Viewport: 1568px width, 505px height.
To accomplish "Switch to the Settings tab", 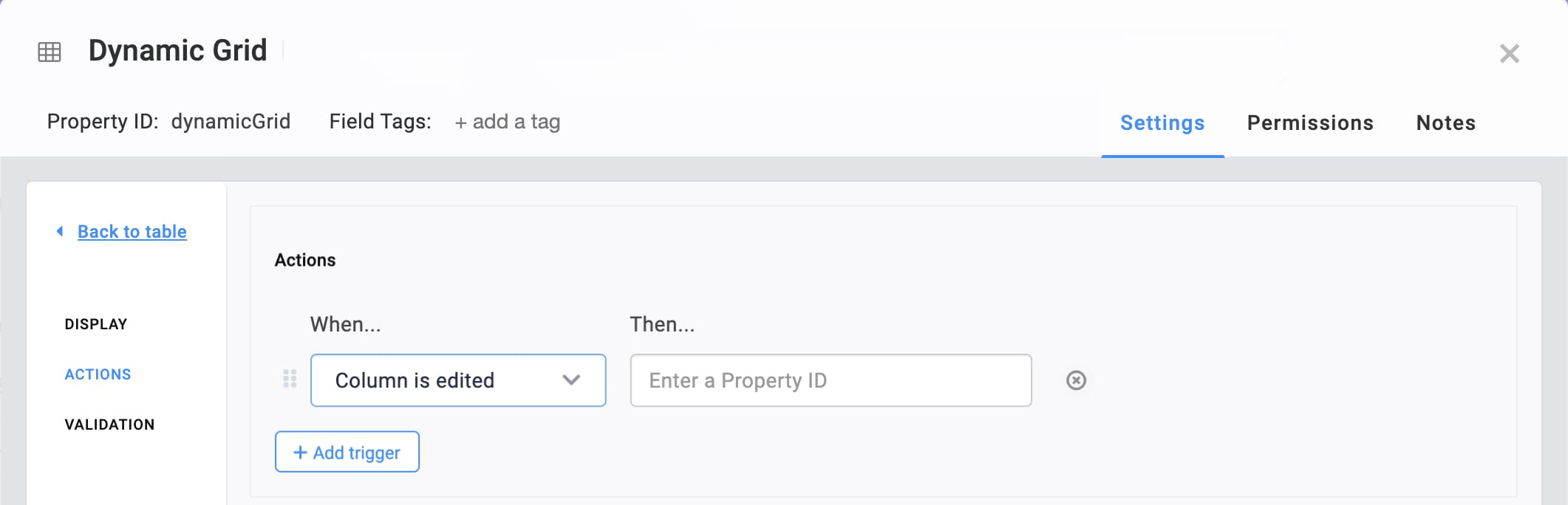I will [x=1162, y=123].
